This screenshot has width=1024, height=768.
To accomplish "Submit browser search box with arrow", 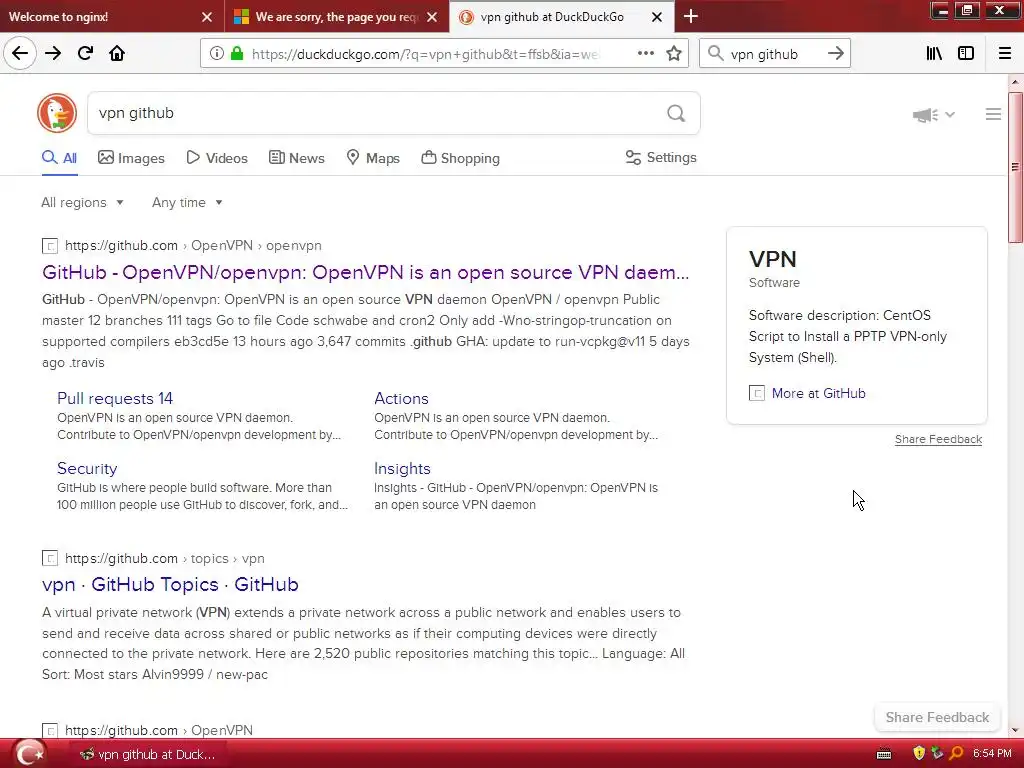I will (x=835, y=54).
